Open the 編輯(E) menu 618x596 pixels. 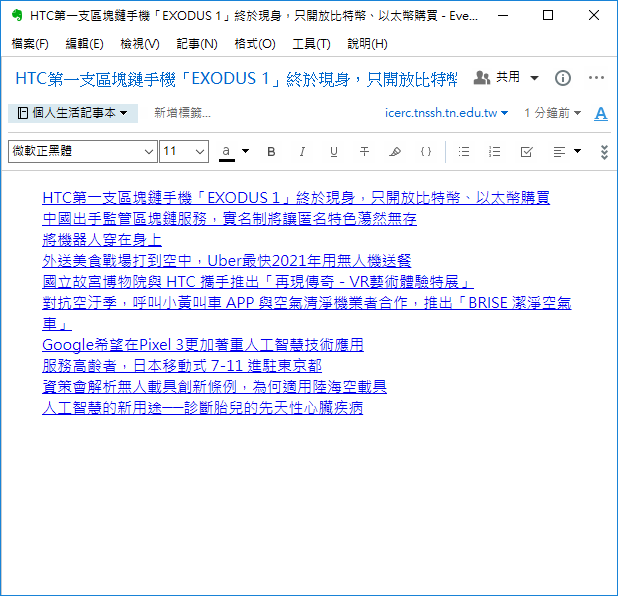[84, 44]
